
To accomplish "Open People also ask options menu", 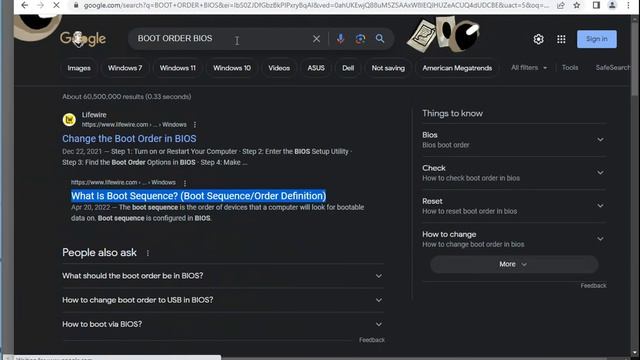I will pos(148,253).
